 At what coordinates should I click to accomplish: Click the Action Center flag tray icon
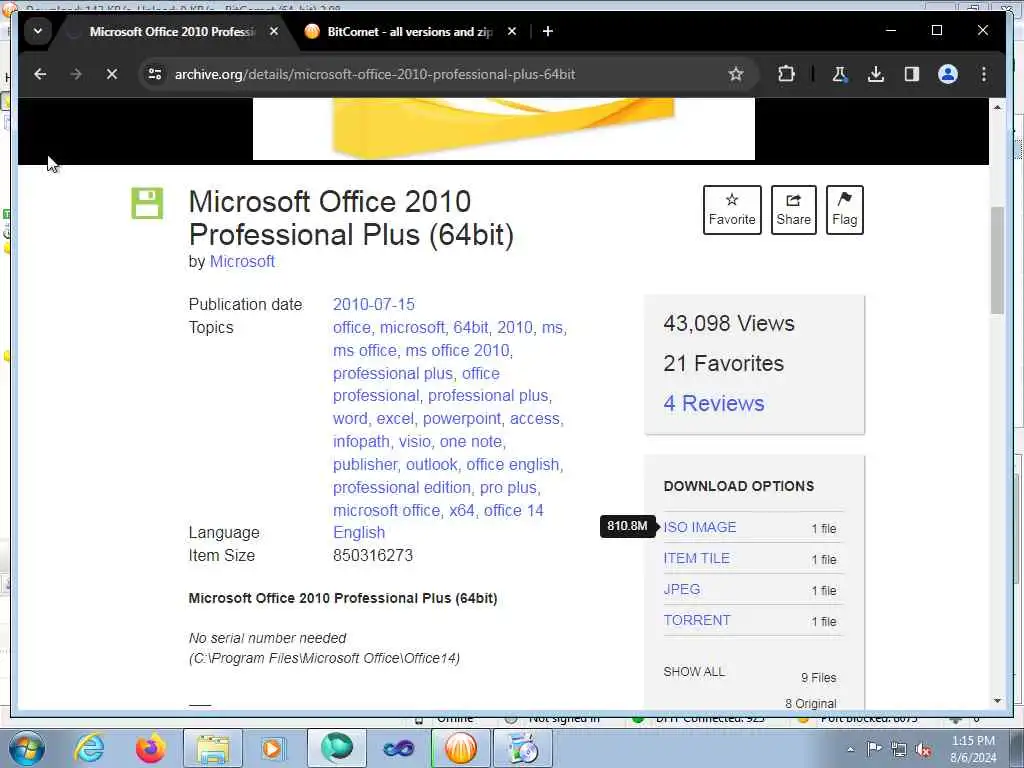coord(874,748)
